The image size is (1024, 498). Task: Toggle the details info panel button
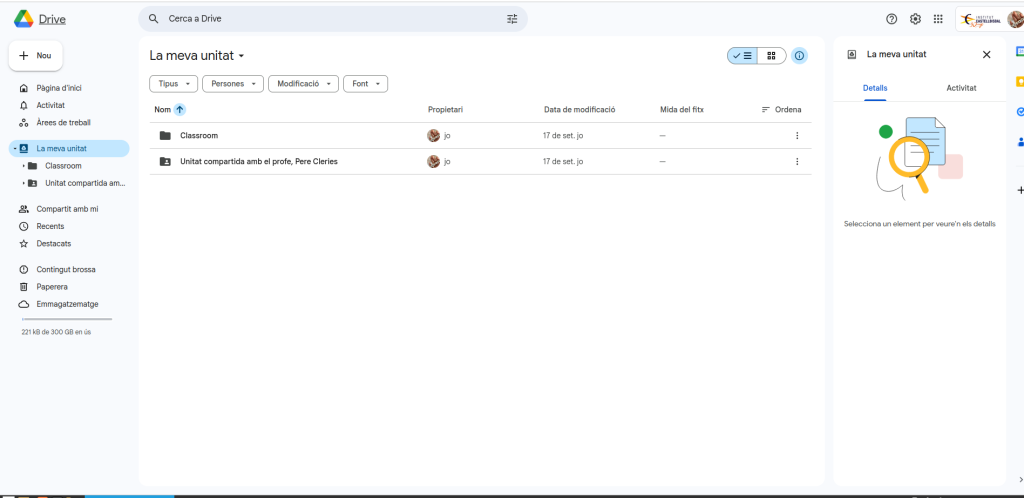(x=799, y=56)
